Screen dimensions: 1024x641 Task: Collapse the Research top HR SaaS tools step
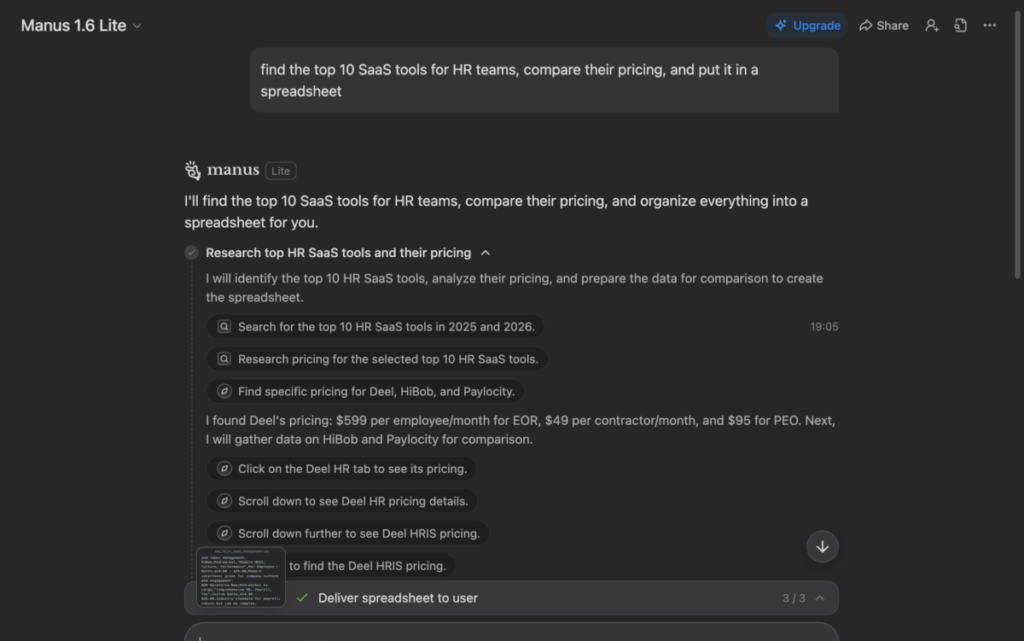486,253
